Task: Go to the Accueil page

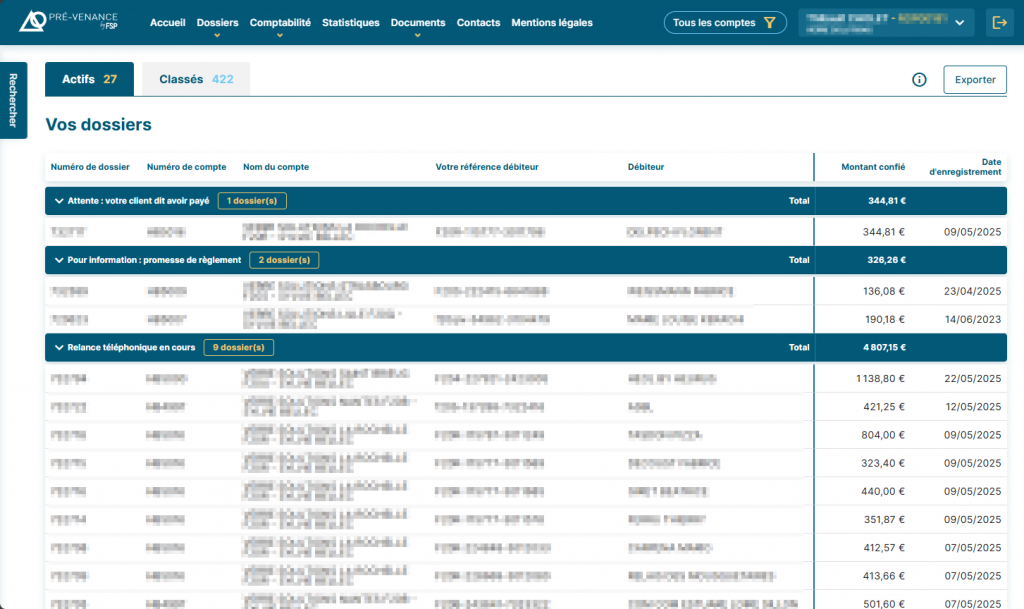Action: tap(168, 23)
